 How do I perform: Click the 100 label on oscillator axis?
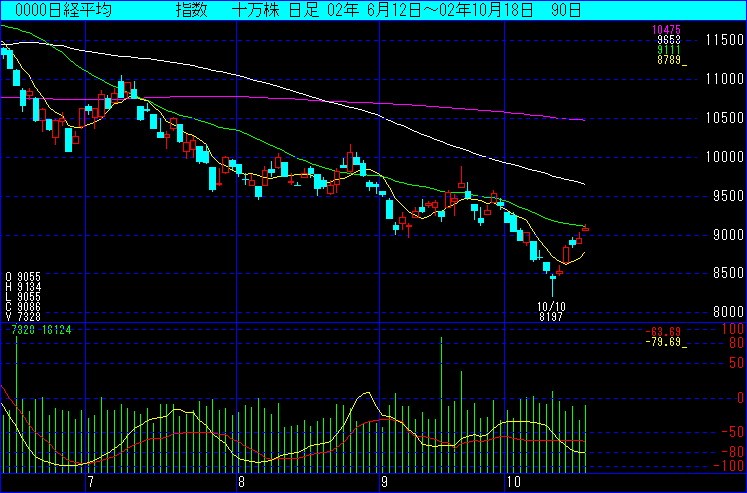[733, 329]
